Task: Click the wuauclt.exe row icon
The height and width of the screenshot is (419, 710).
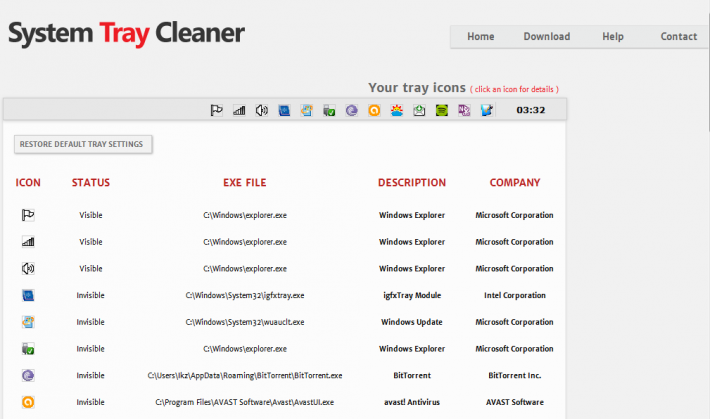Action: click(28, 322)
